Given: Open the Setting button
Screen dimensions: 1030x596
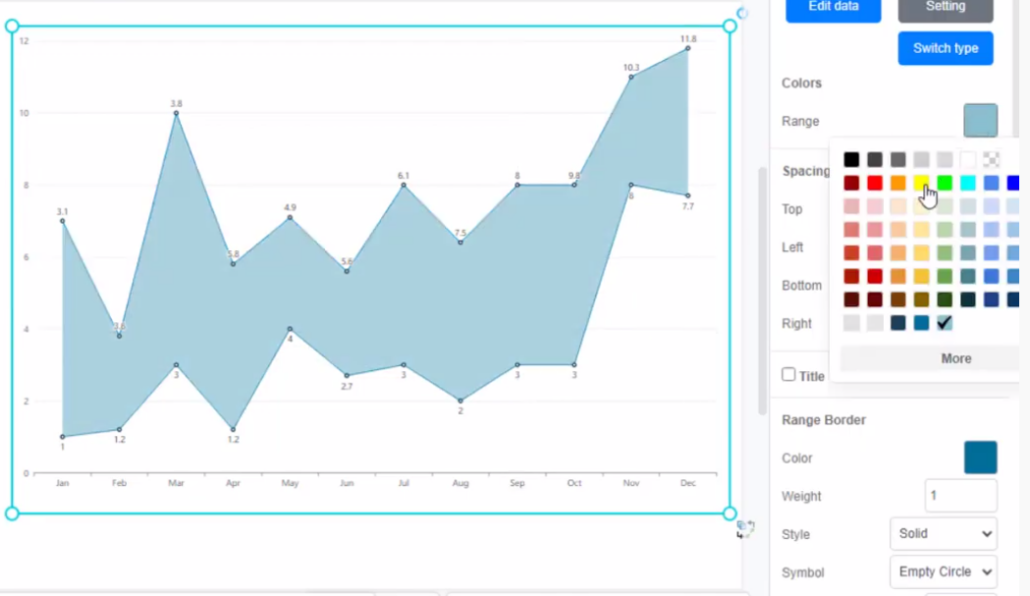Looking at the screenshot, I should (x=945, y=8).
